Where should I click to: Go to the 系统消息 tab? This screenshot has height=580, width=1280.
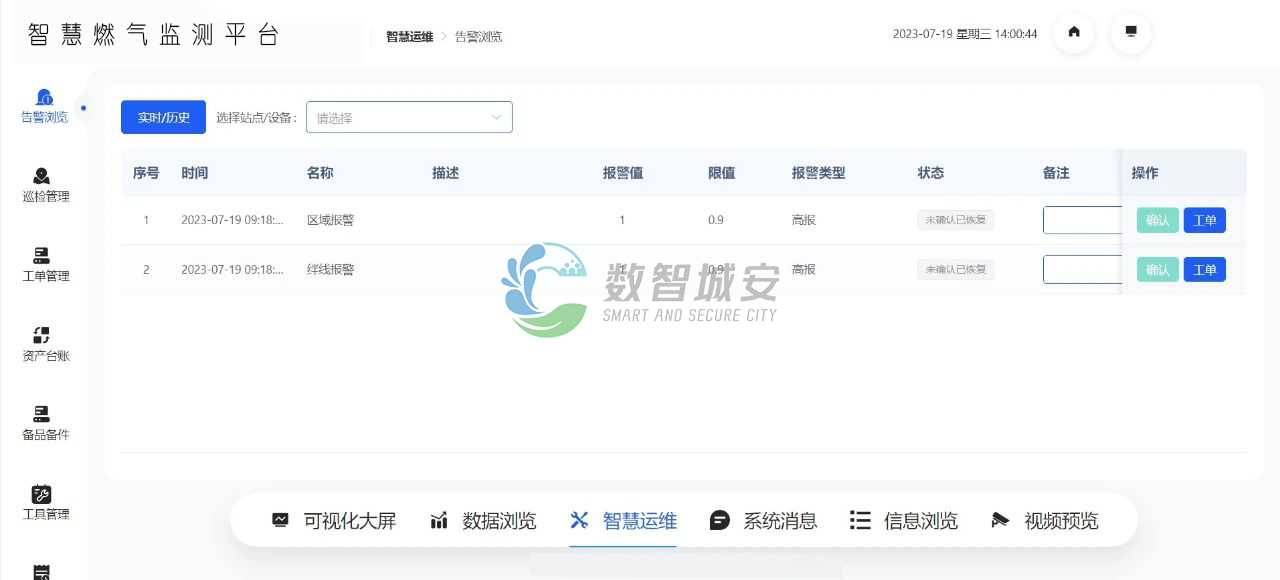(764, 521)
